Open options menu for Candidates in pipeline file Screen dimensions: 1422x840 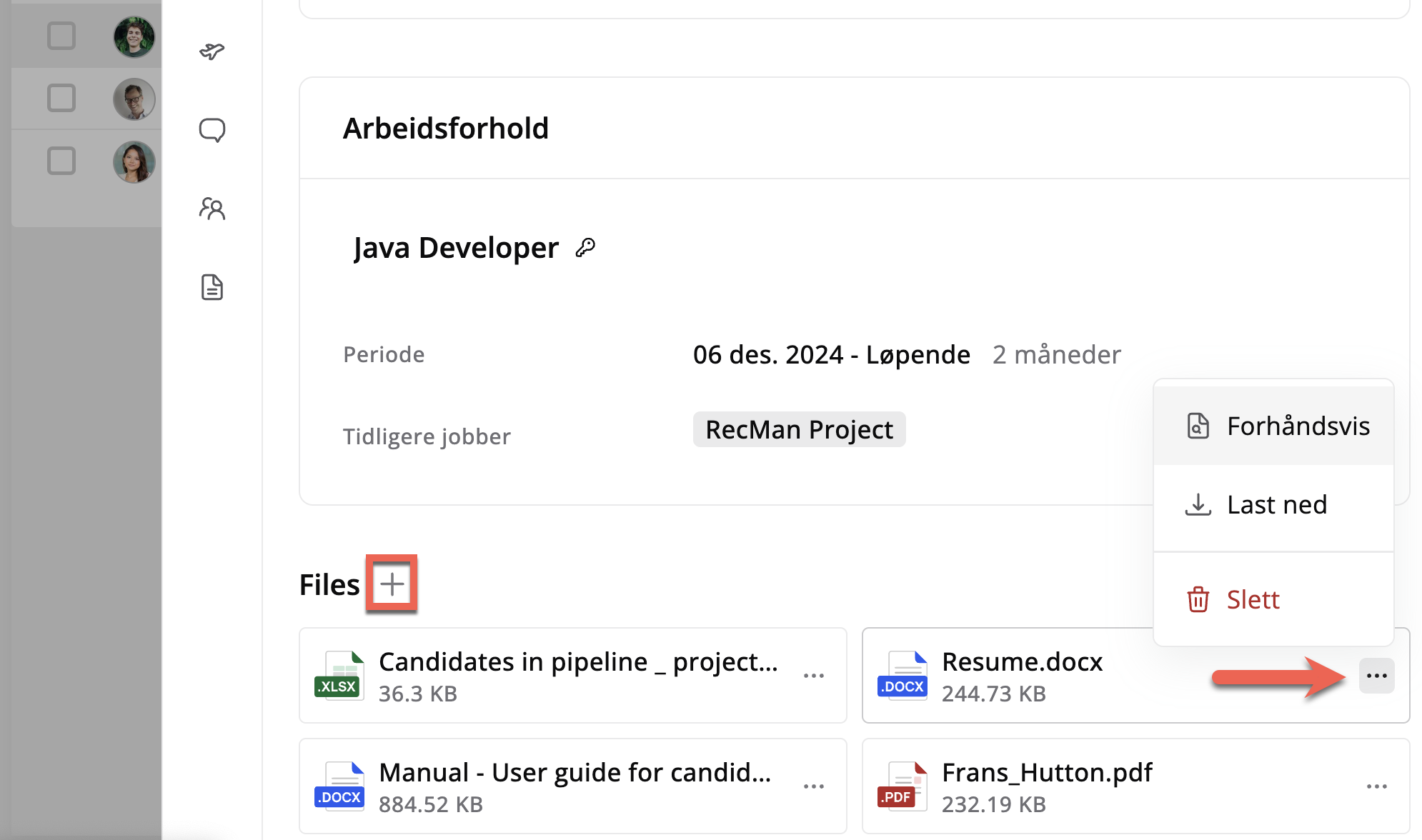[813, 676]
